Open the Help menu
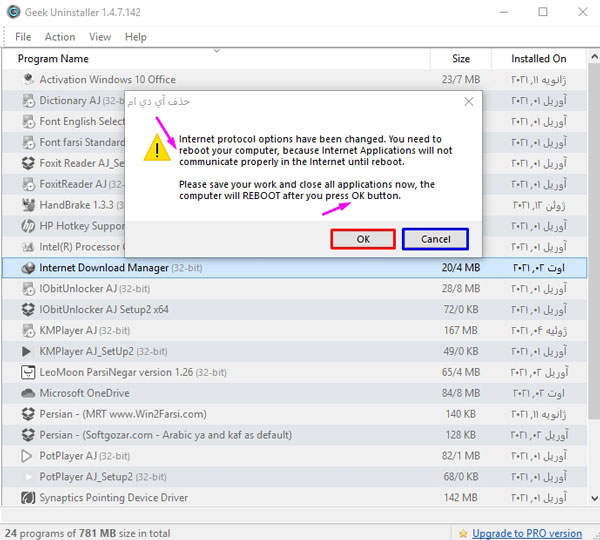This screenshot has width=600, height=540. tap(135, 37)
